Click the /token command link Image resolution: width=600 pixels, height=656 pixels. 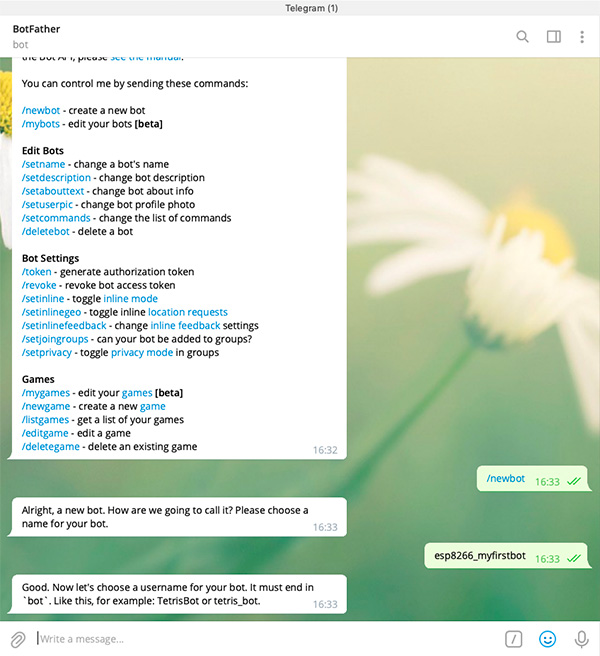tap(36, 272)
